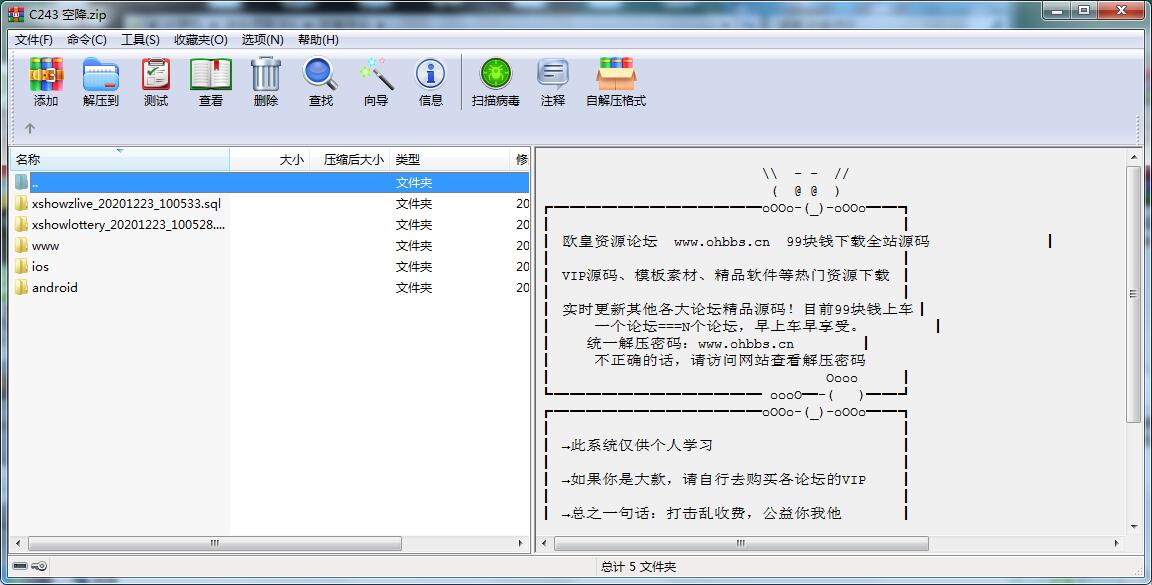Viewport: 1152px width, 585px height.
Task: Click the SFX (自解压格式) icon
Action: click(x=616, y=82)
